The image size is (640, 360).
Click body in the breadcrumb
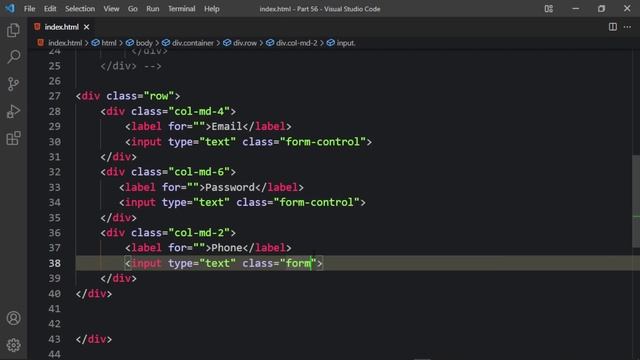point(144,43)
